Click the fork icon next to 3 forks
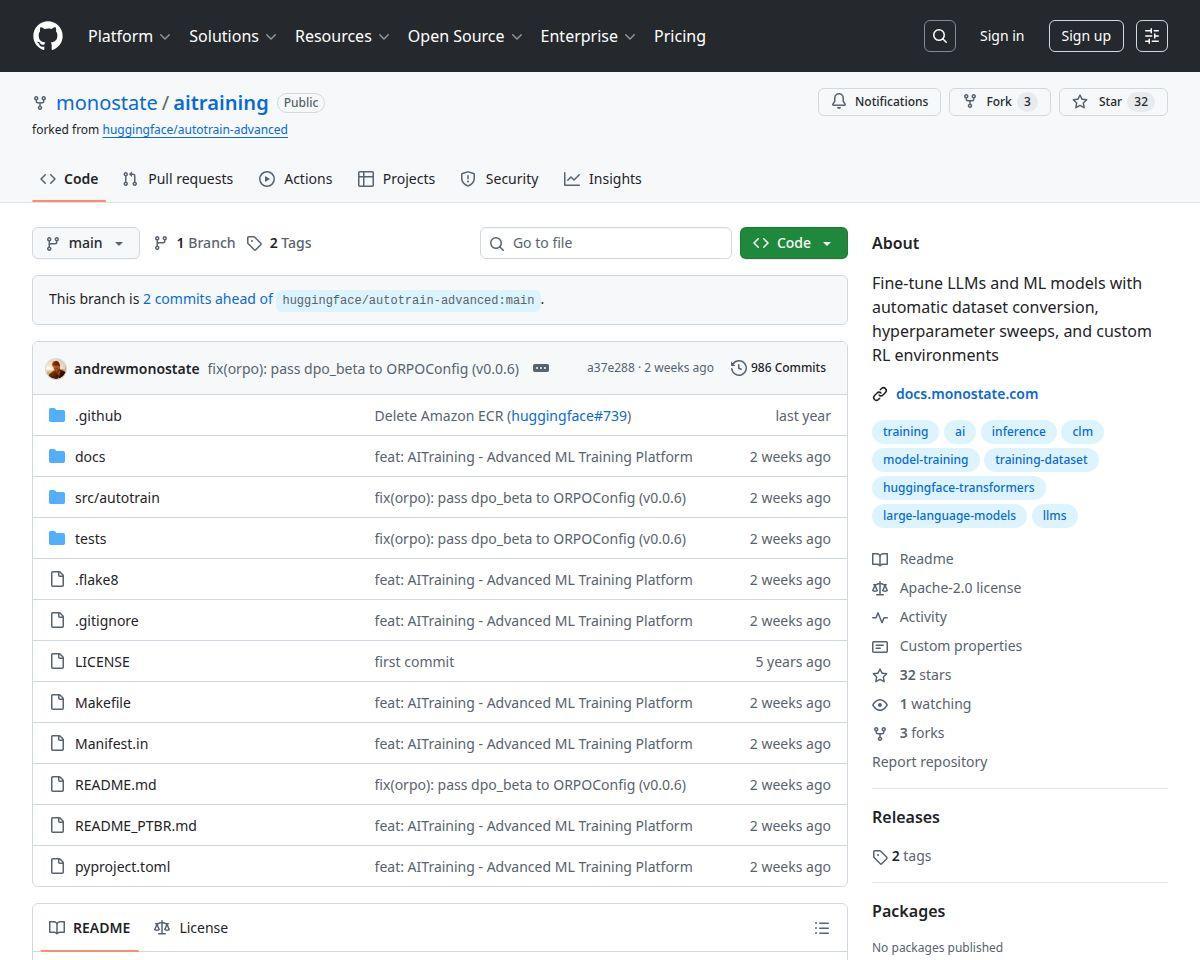1200x960 pixels. click(x=880, y=733)
